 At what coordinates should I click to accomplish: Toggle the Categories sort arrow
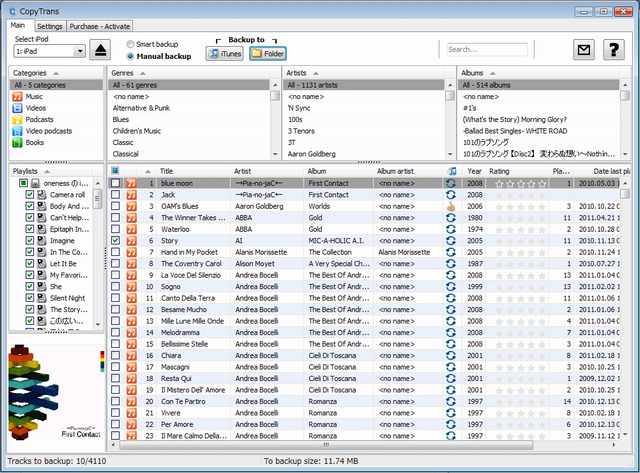pos(56,73)
